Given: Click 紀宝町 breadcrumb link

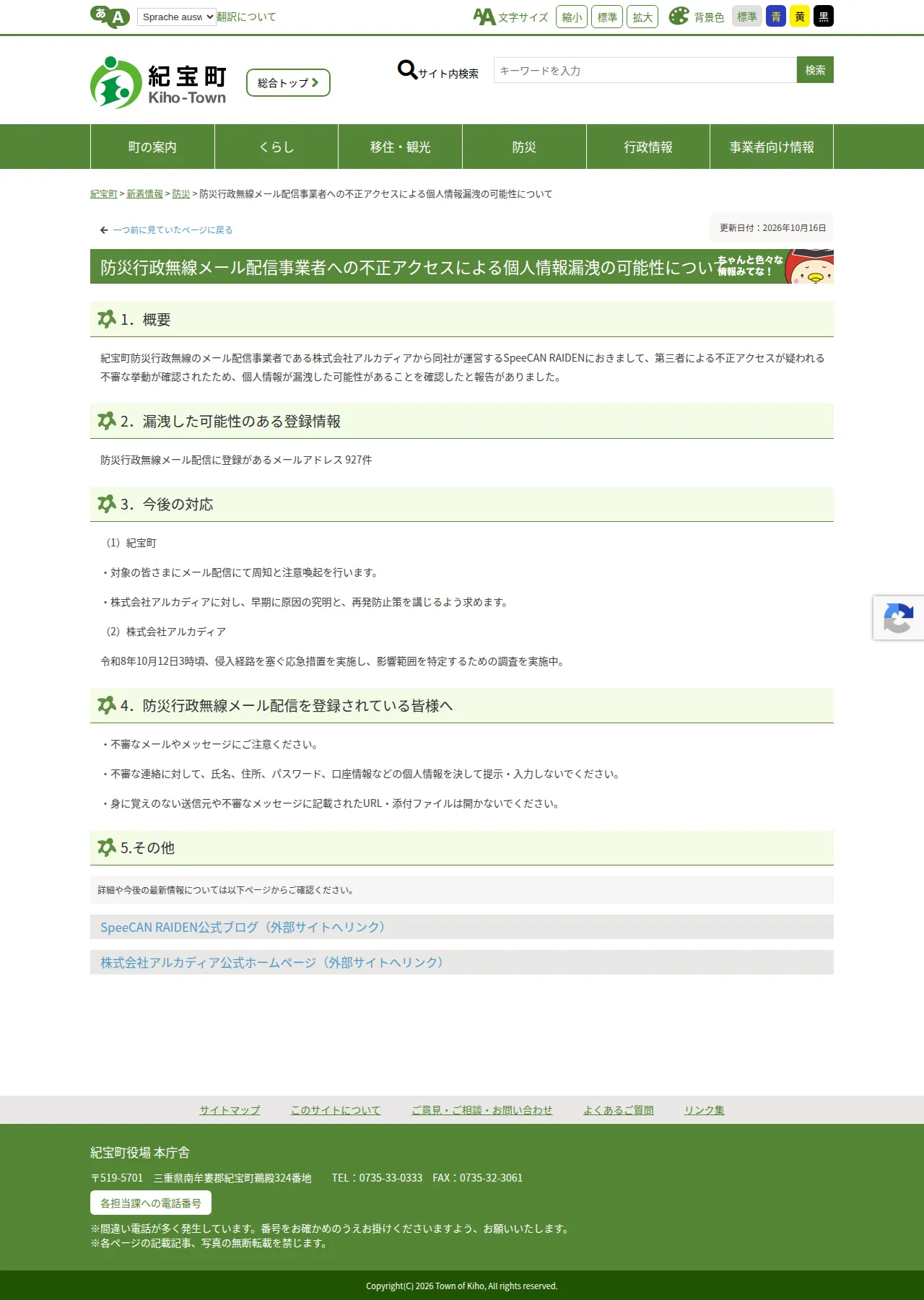Looking at the screenshot, I should pos(104,194).
